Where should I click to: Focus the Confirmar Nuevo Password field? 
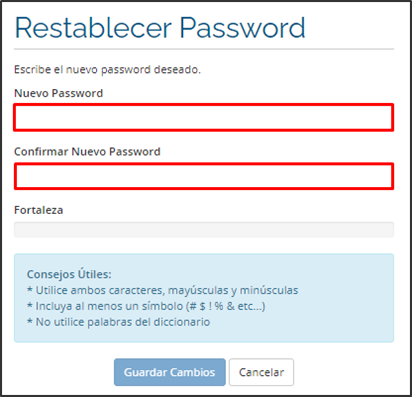[x=204, y=176]
